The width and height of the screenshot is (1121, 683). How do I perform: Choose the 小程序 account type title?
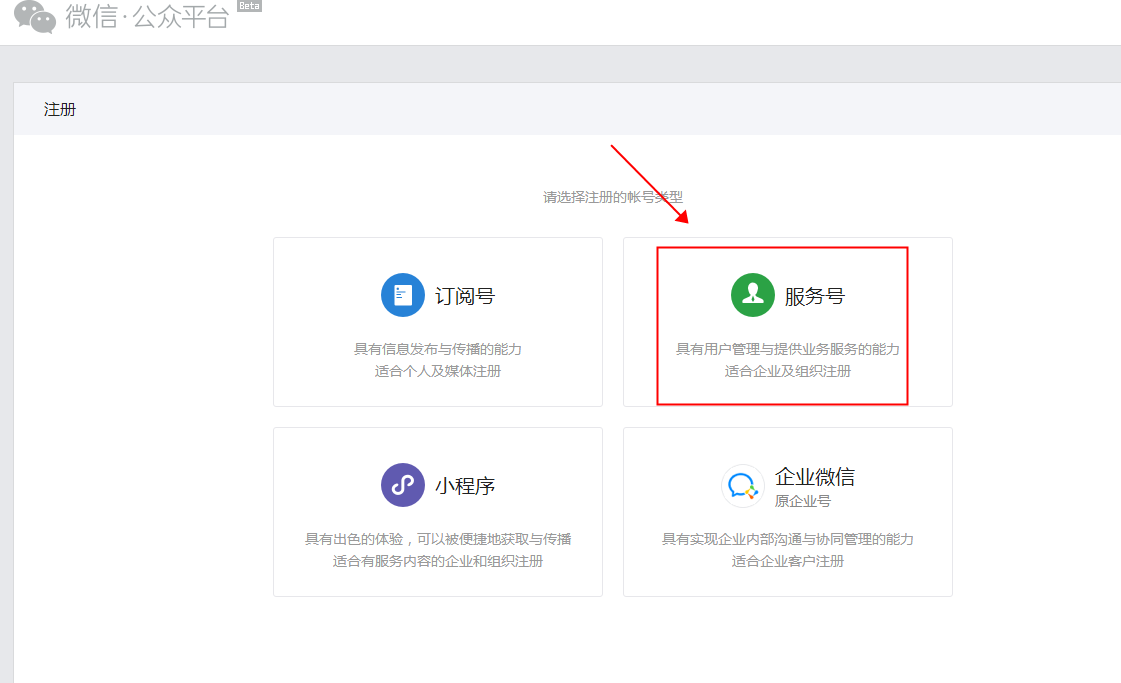(464, 486)
